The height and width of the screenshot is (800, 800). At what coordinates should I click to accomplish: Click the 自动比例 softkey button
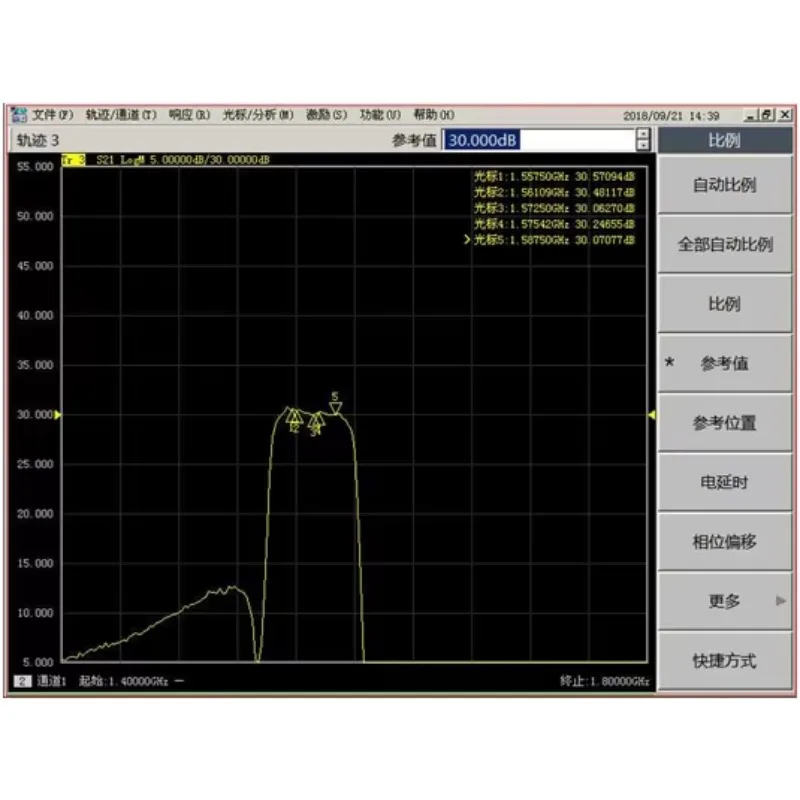(x=724, y=185)
